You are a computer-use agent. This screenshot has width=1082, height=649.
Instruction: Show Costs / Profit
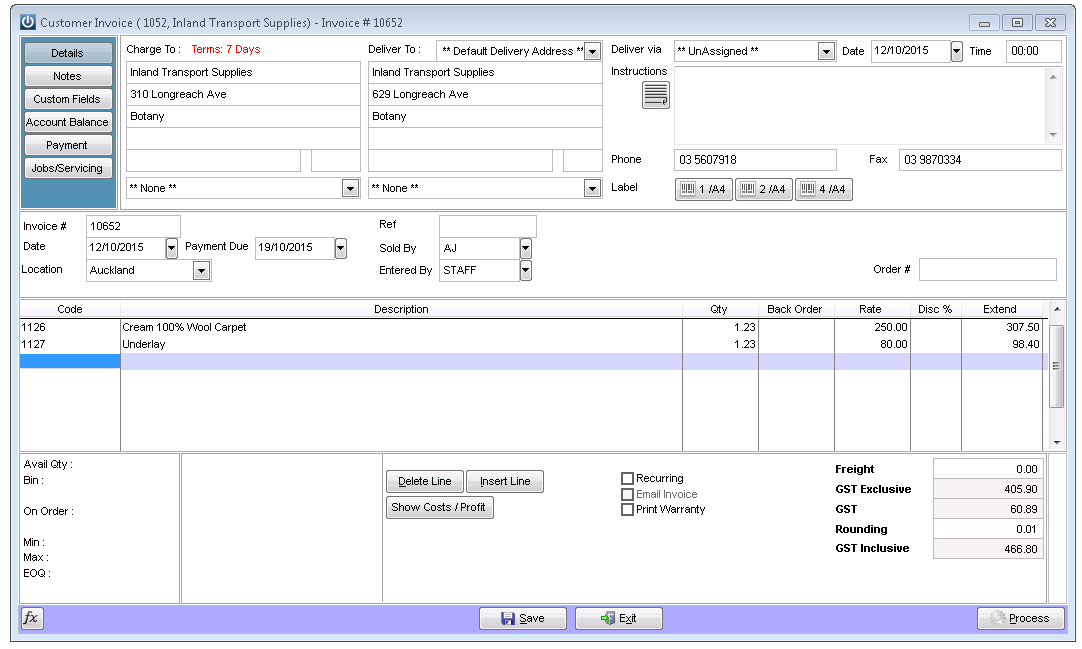[x=440, y=508]
